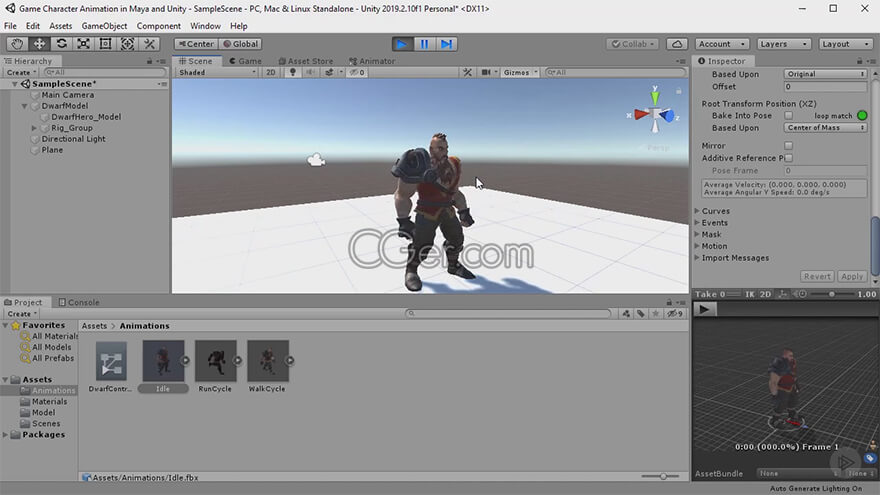Image resolution: width=880 pixels, height=495 pixels.
Task: Adjust Project icon size slider
Action: (661, 476)
